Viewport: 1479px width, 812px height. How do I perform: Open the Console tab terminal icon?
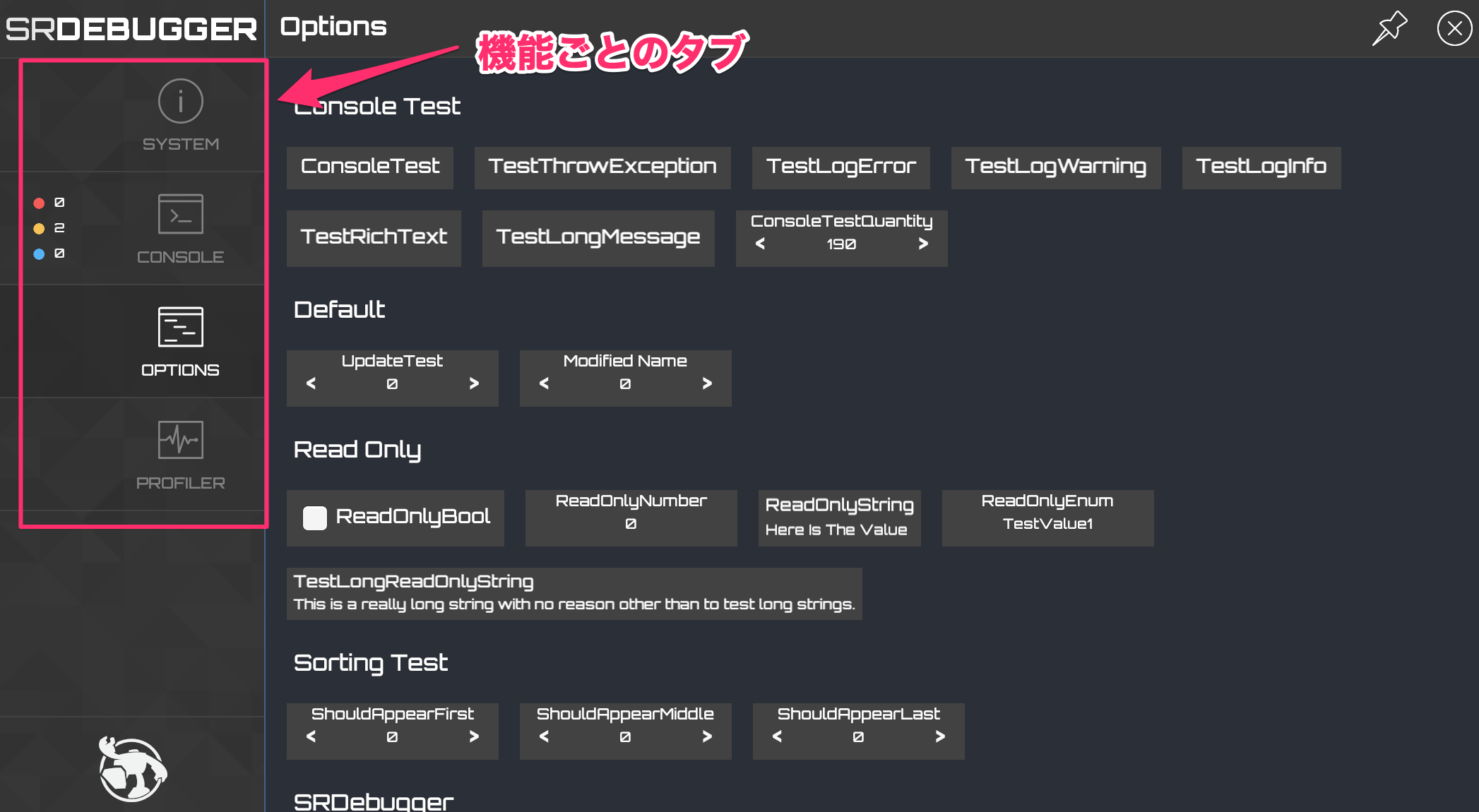[181, 213]
